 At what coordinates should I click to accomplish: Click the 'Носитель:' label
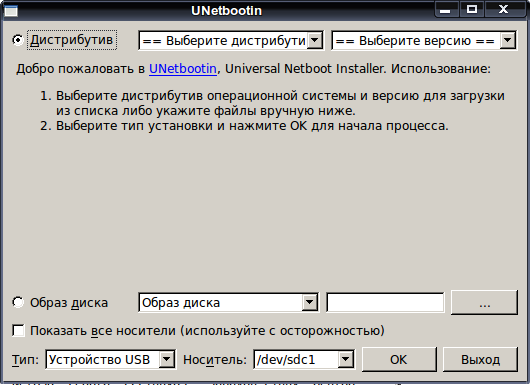click(215, 360)
